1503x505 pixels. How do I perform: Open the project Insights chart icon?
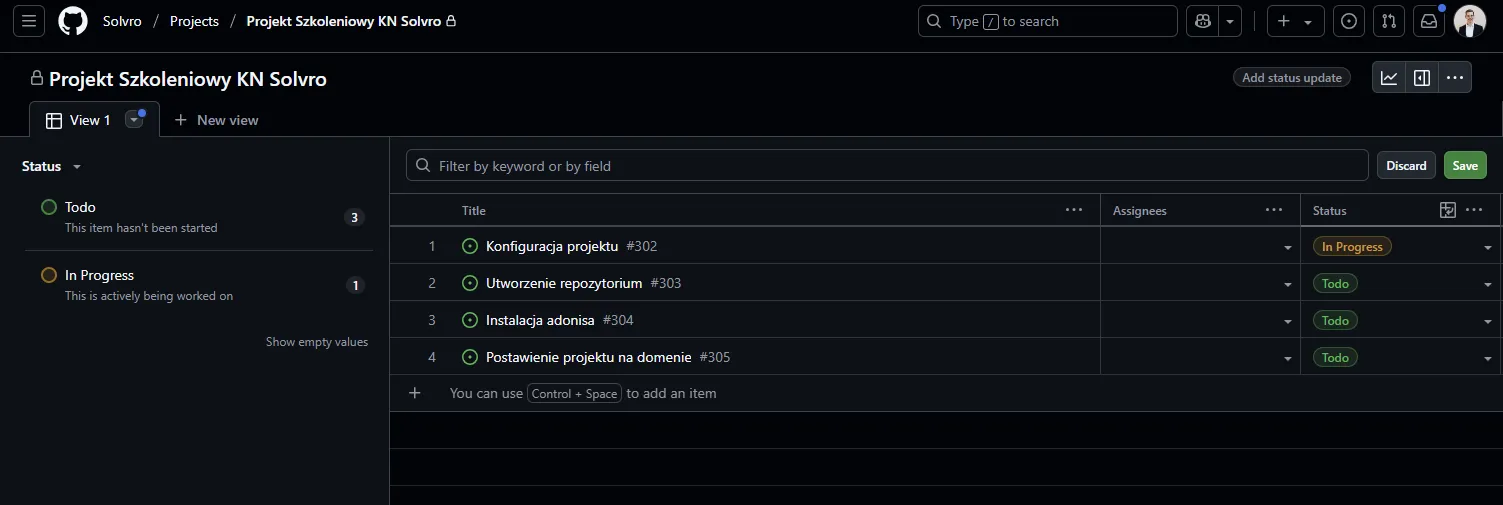(1389, 78)
